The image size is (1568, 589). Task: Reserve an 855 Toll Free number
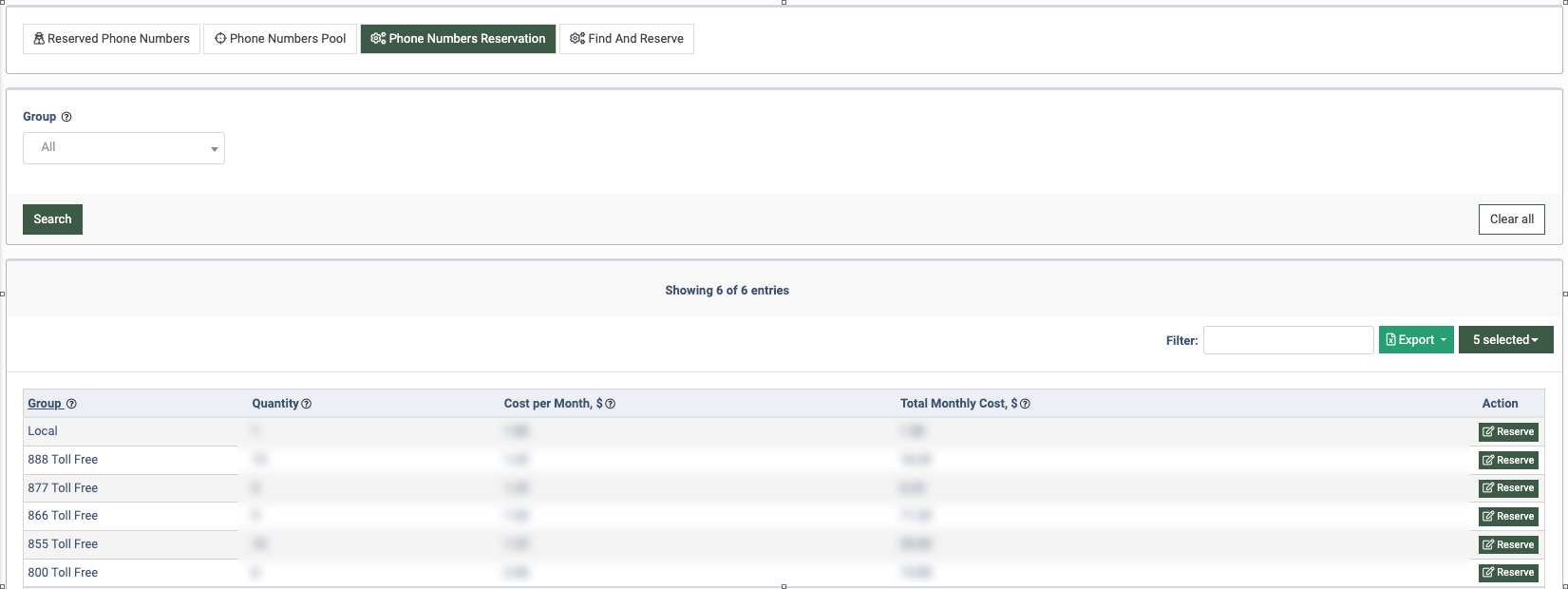[1508, 545]
